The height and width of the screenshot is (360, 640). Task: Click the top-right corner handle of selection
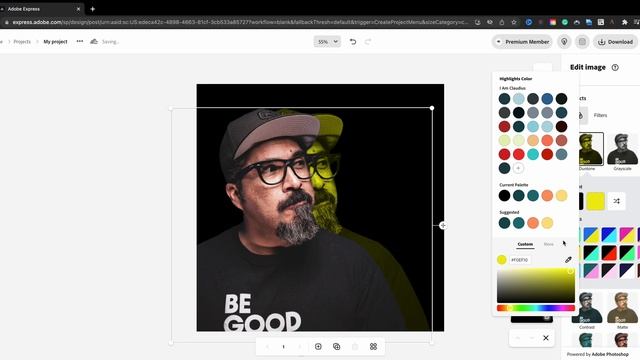pyautogui.click(x=432, y=108)
